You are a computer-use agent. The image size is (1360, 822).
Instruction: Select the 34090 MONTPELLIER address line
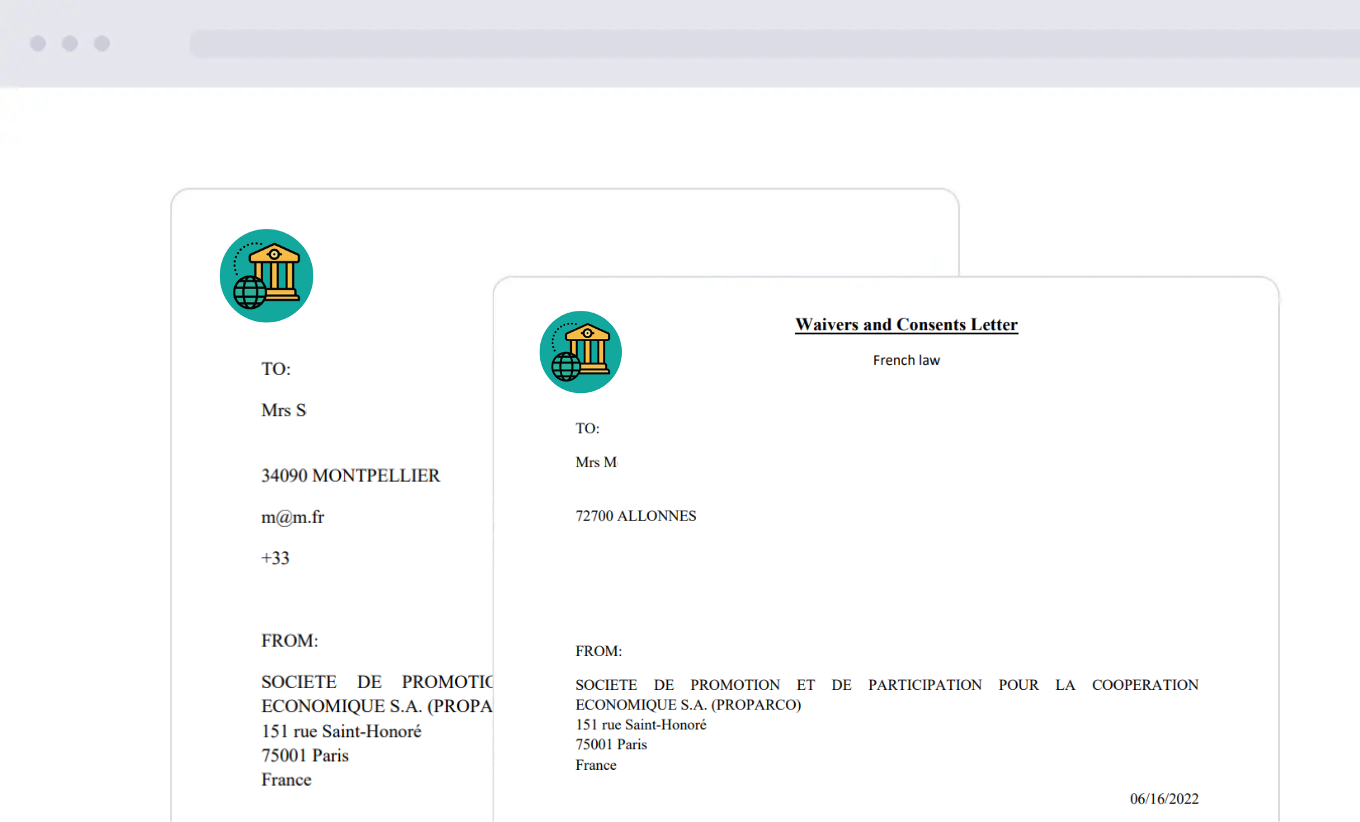click(350, 476)
